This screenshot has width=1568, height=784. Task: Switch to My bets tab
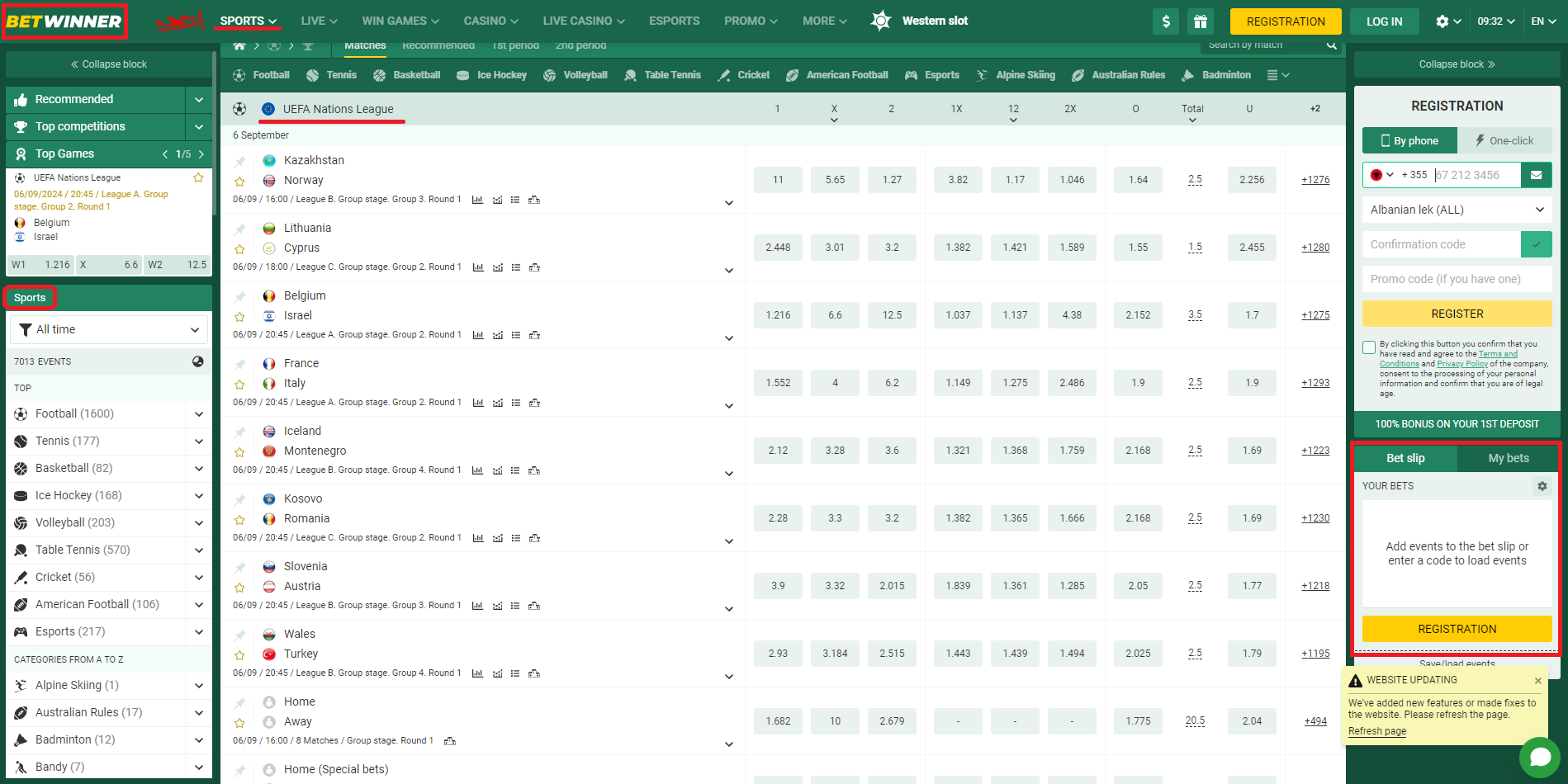pyautogui.click(x=1509, y=458)
